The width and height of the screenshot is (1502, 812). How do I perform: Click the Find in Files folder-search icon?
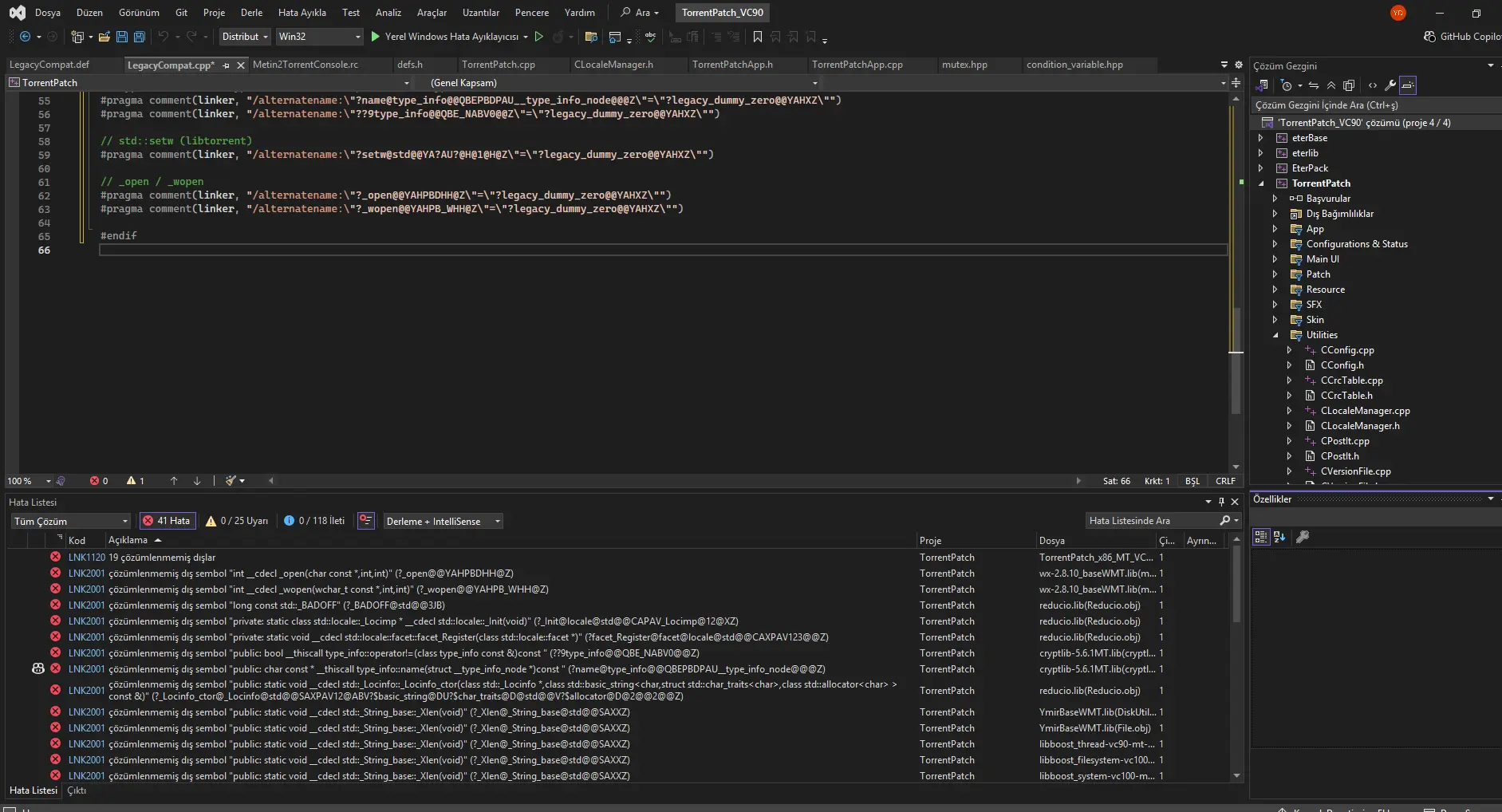point(591,37)
